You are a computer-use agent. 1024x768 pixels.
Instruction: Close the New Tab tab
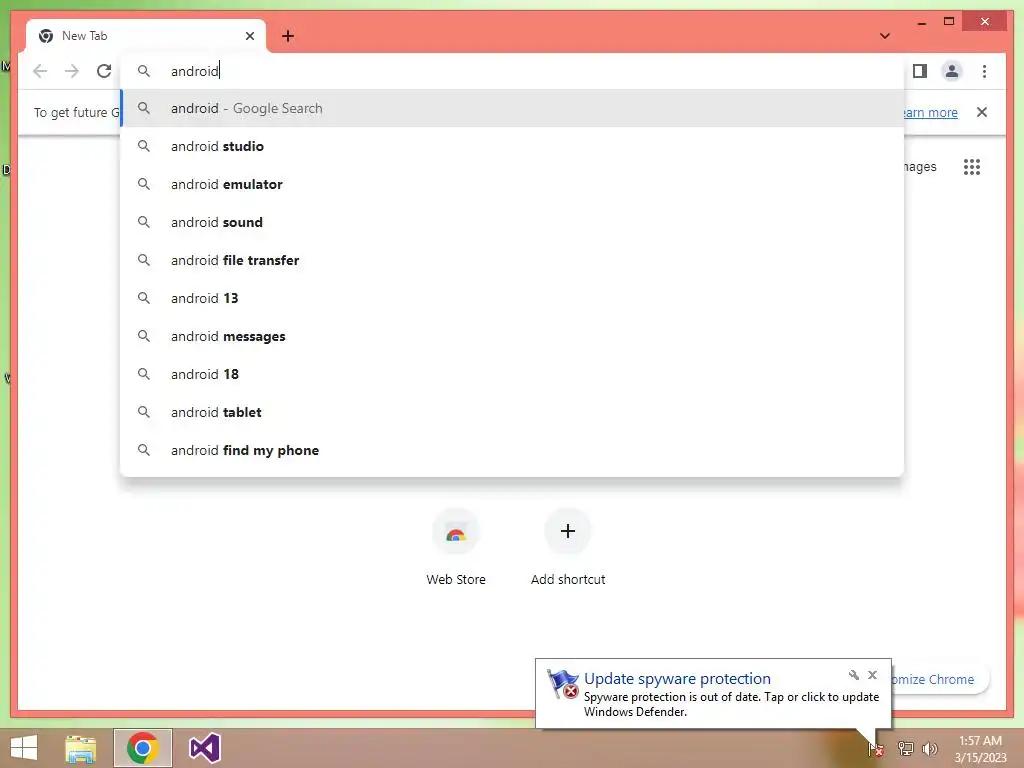249,36
